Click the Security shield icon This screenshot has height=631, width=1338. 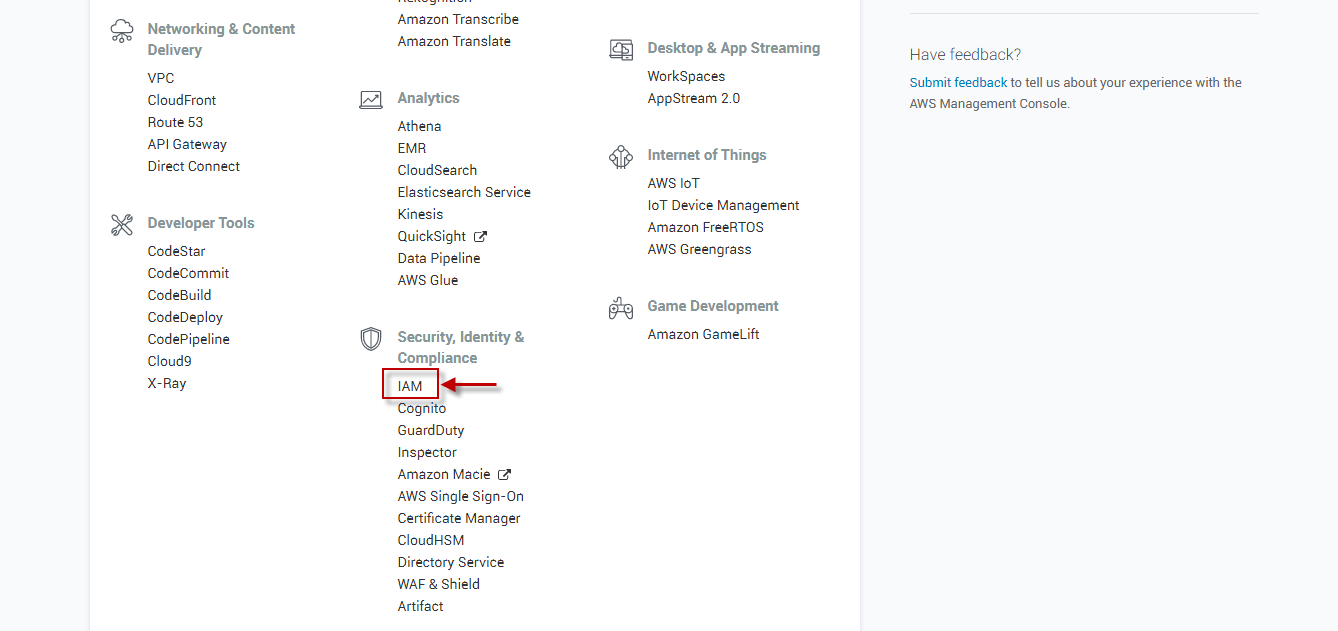click(371, 339)
